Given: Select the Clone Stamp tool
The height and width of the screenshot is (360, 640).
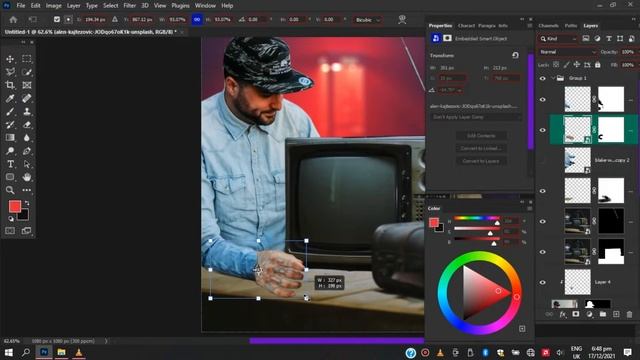Looking at the screenshot, I should (x=27, y=111).
